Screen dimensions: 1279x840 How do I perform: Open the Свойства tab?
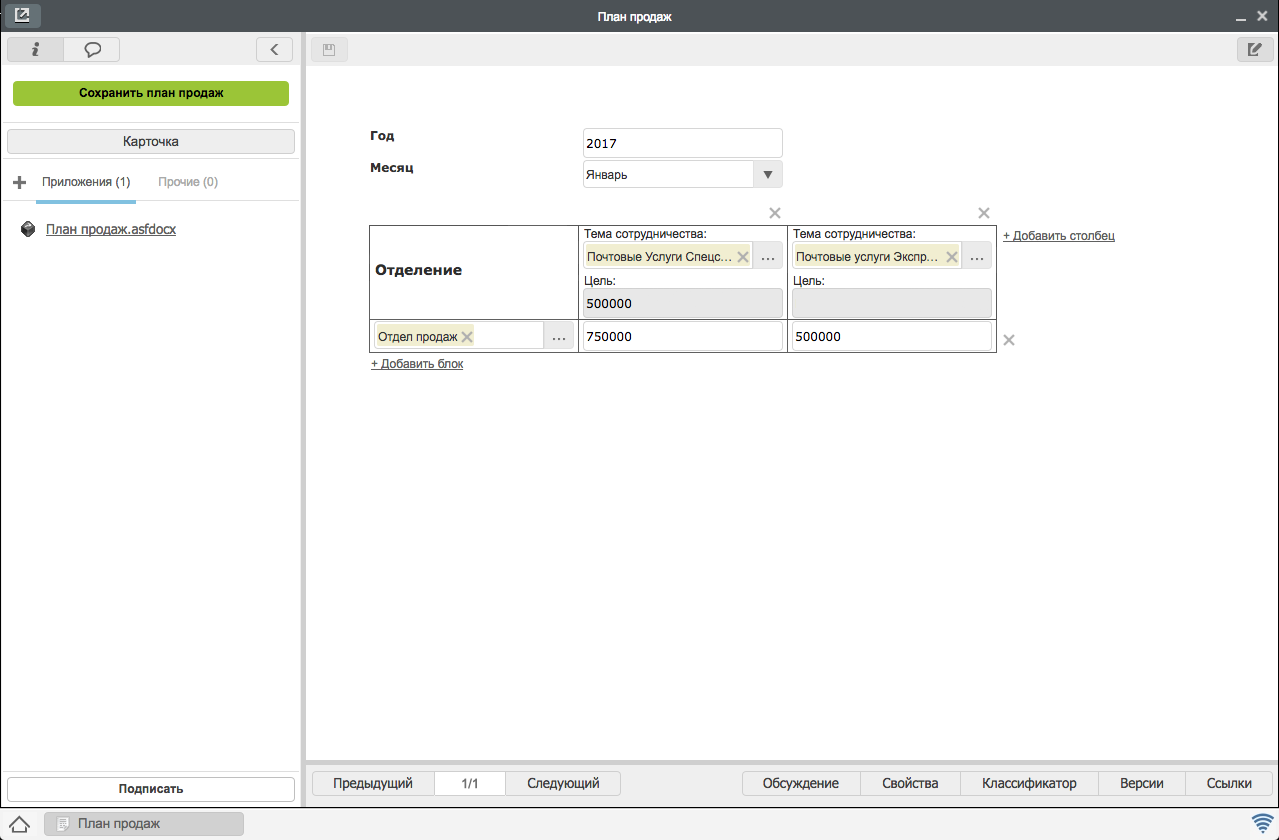click(910, 784)
